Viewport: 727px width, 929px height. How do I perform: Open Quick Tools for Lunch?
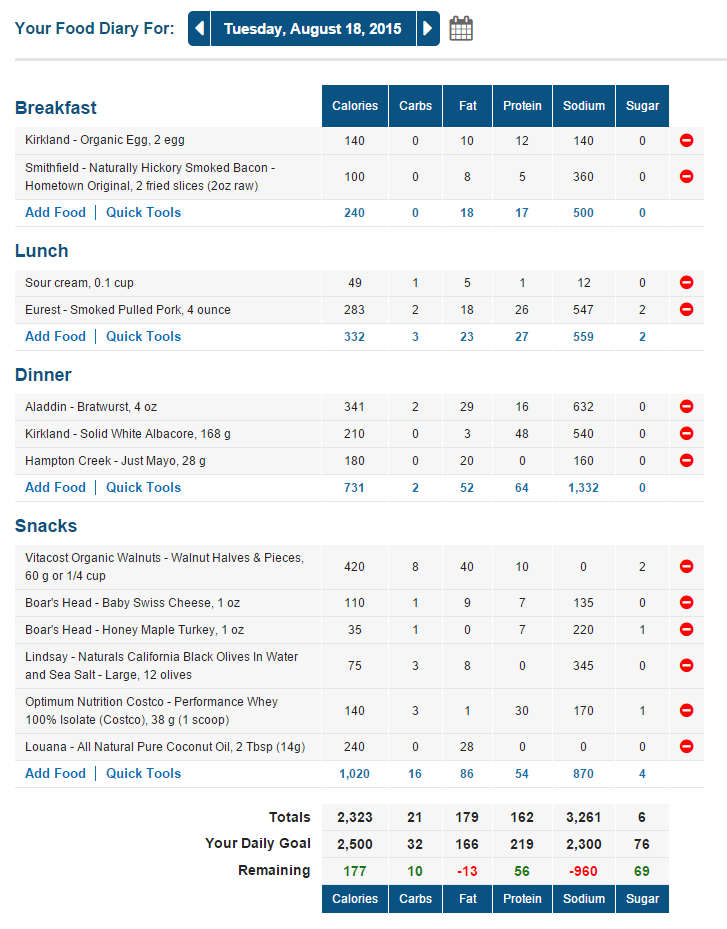tap(143, 336)
